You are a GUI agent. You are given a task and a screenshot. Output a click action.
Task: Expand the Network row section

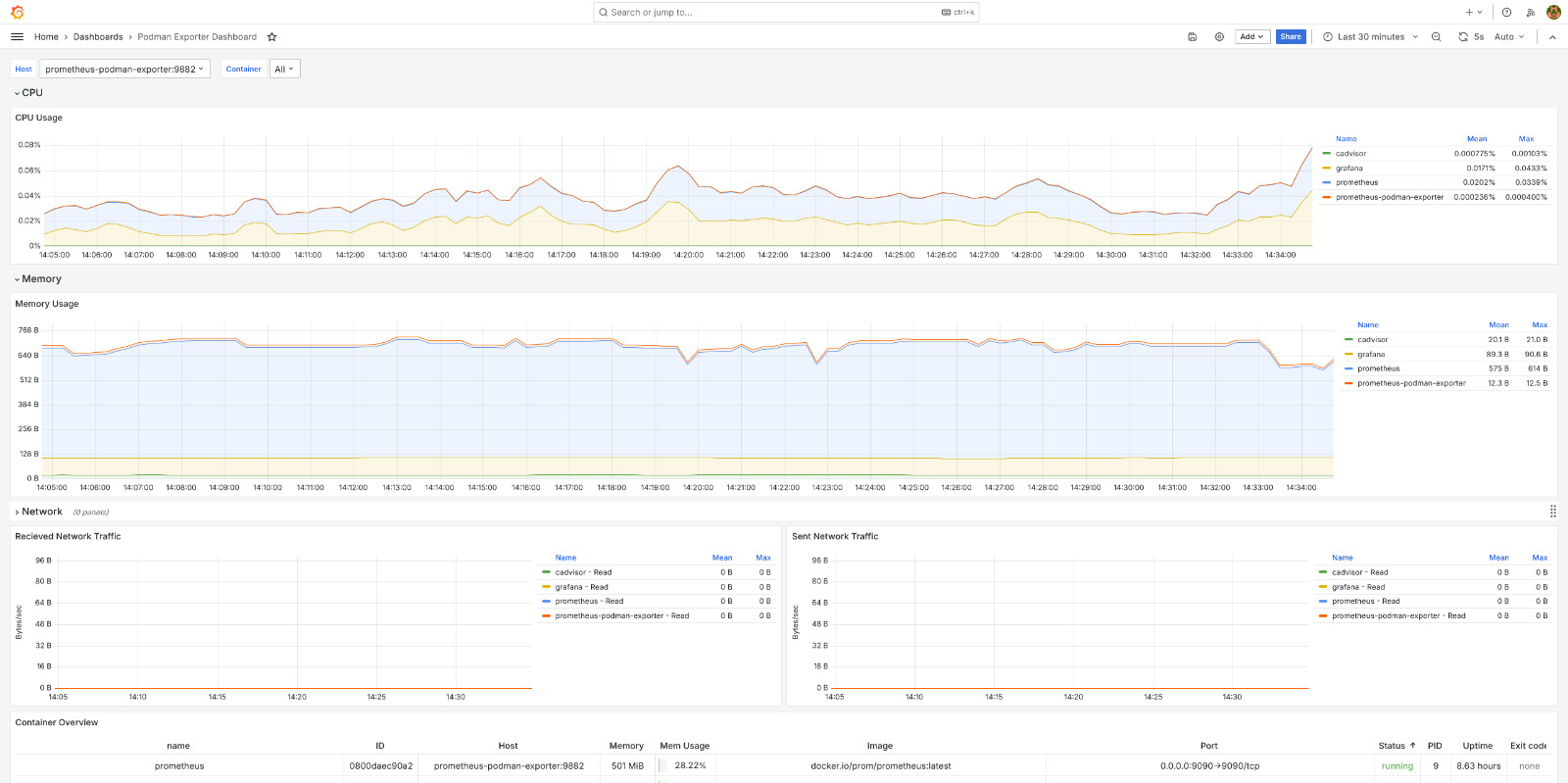[x=38, y=512]
